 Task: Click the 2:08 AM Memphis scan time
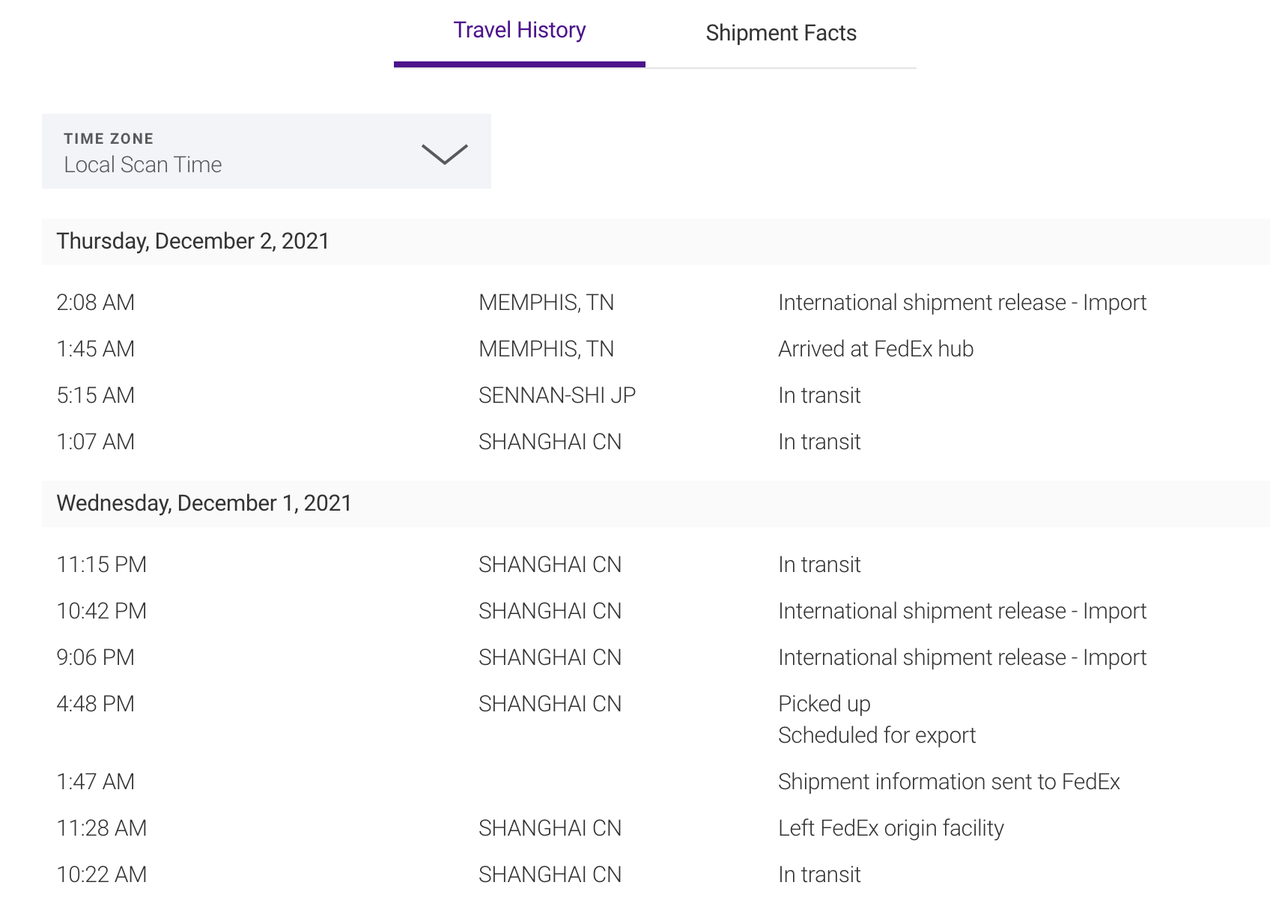pos(95,303)
